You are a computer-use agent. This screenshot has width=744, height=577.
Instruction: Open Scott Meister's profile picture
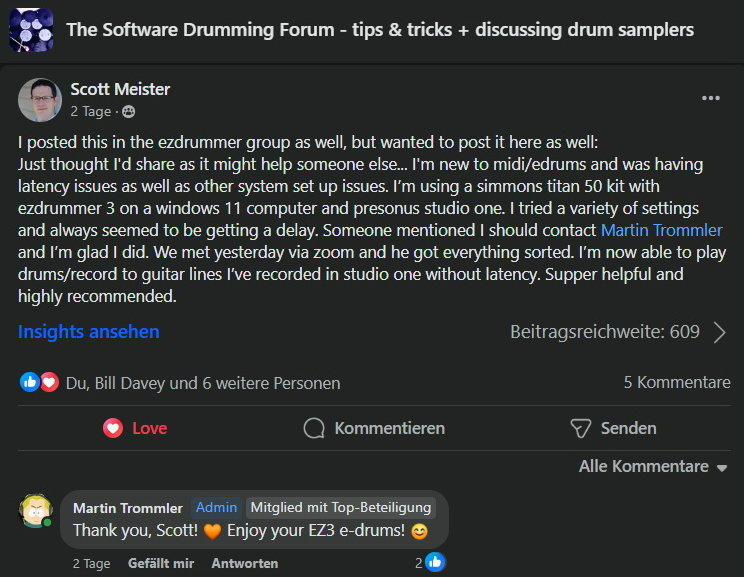pyautogui.click(x=40, y=100)
